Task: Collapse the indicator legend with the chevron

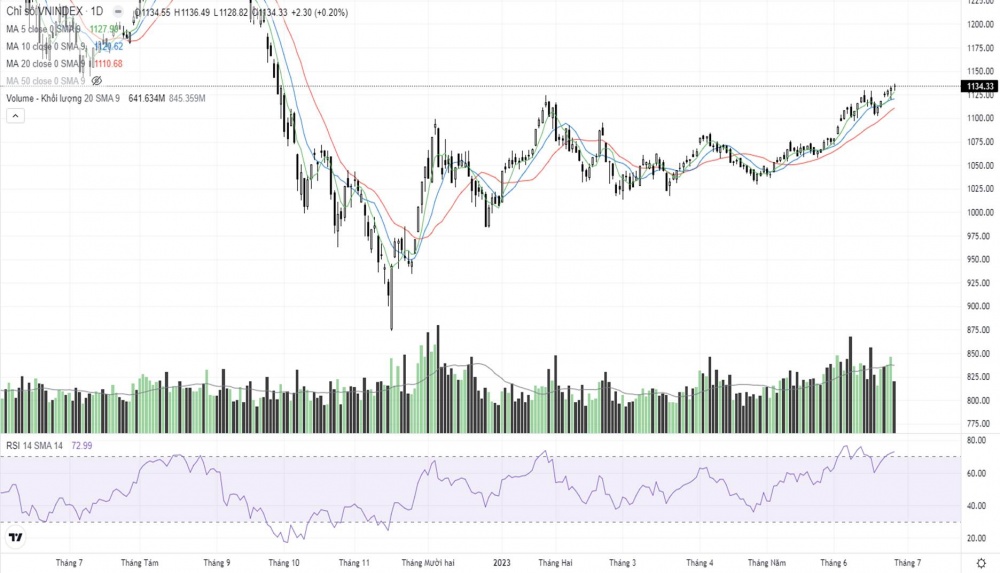Action: 15,116
